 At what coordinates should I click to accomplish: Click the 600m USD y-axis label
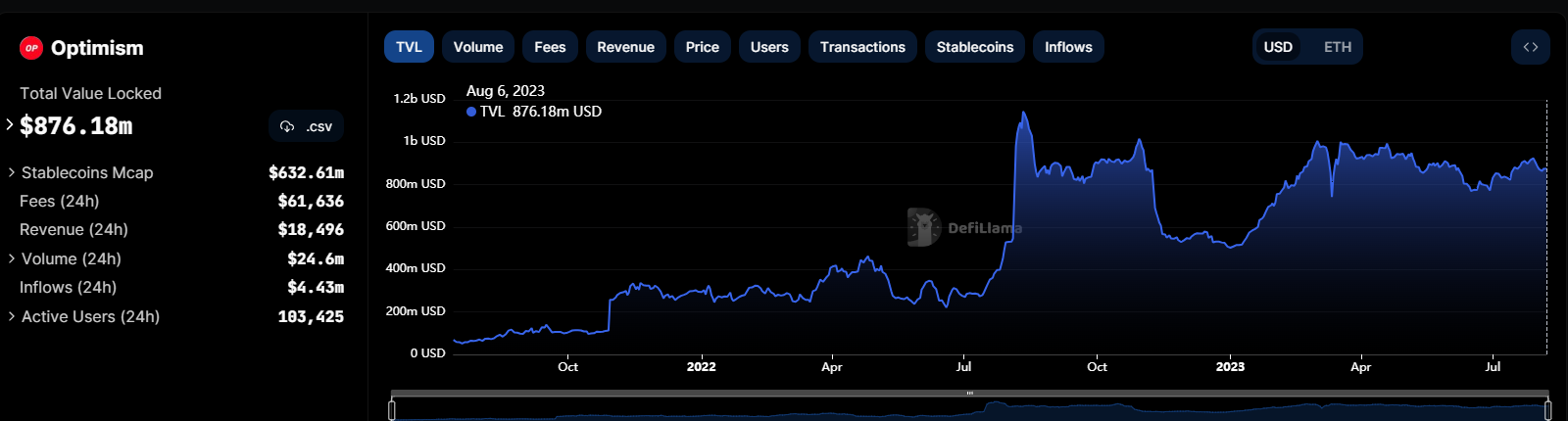pos(416,225)
